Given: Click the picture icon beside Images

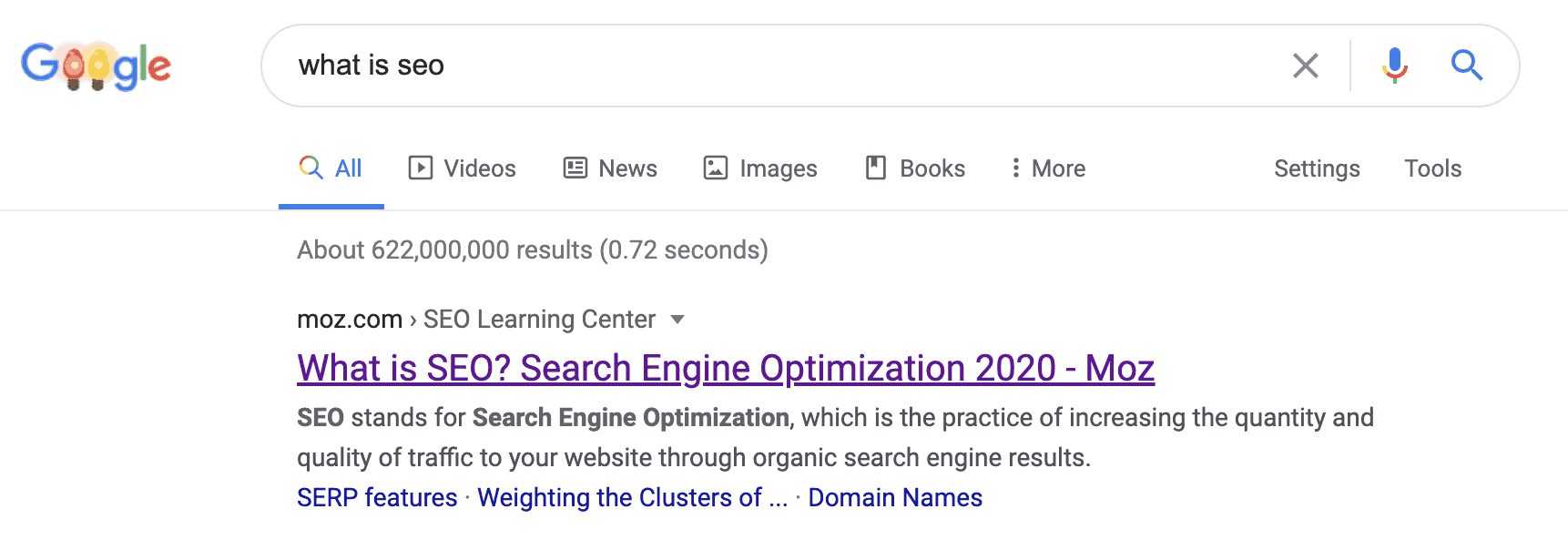Looking at the screenshot, I should coord(716,168).
